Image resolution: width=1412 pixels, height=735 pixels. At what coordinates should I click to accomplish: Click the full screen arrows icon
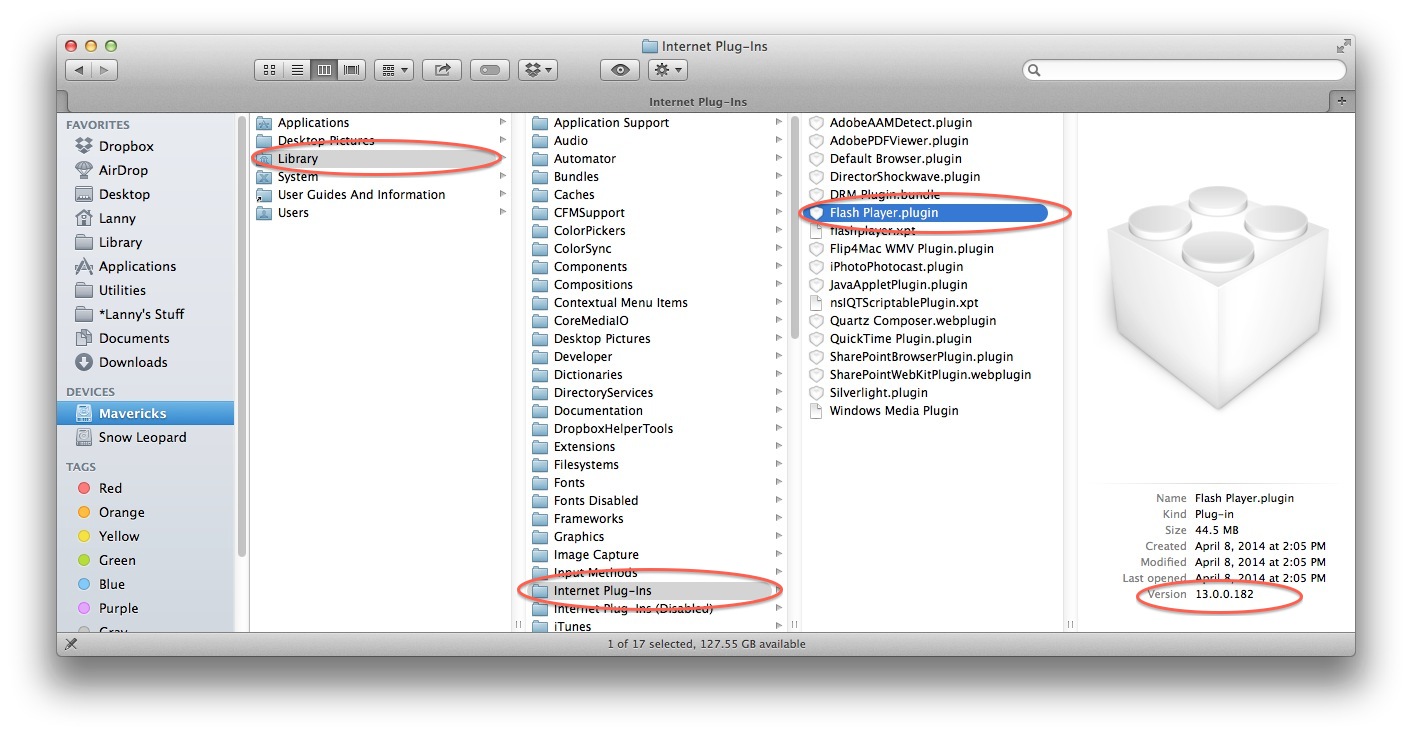(x=1343, y=46)
